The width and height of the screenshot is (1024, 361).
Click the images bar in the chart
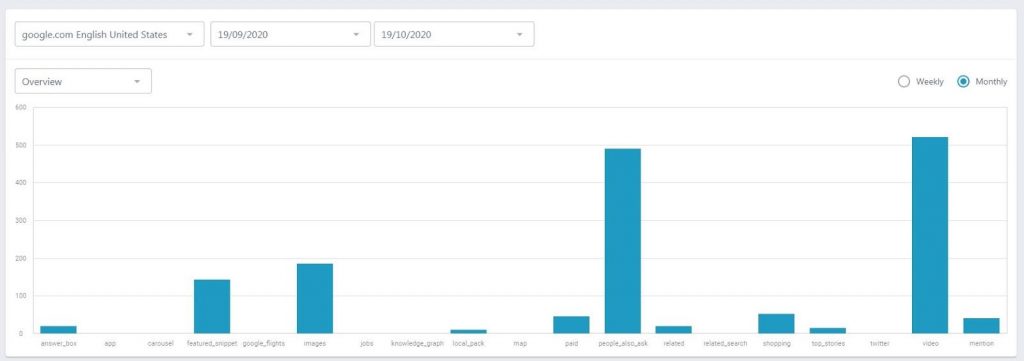pos(315,298)
